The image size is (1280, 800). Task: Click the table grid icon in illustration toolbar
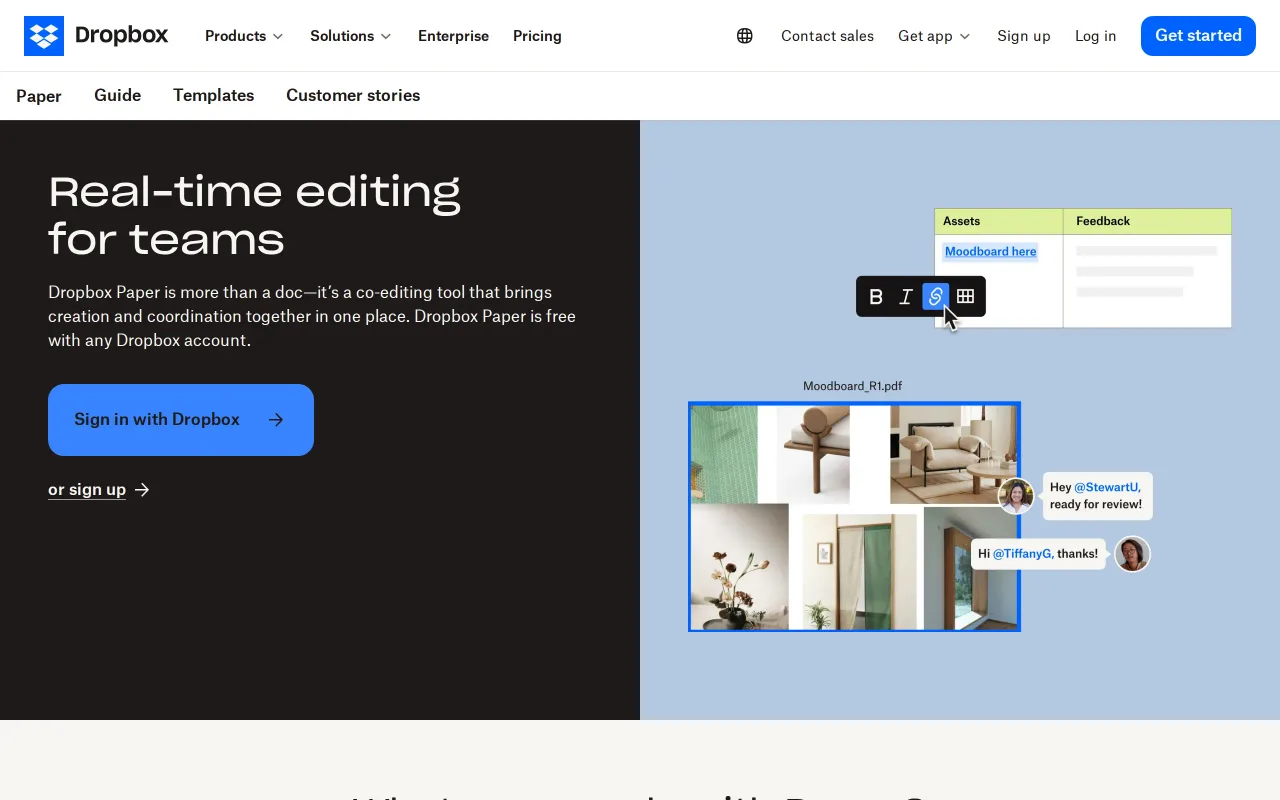(x=965, y=296)
